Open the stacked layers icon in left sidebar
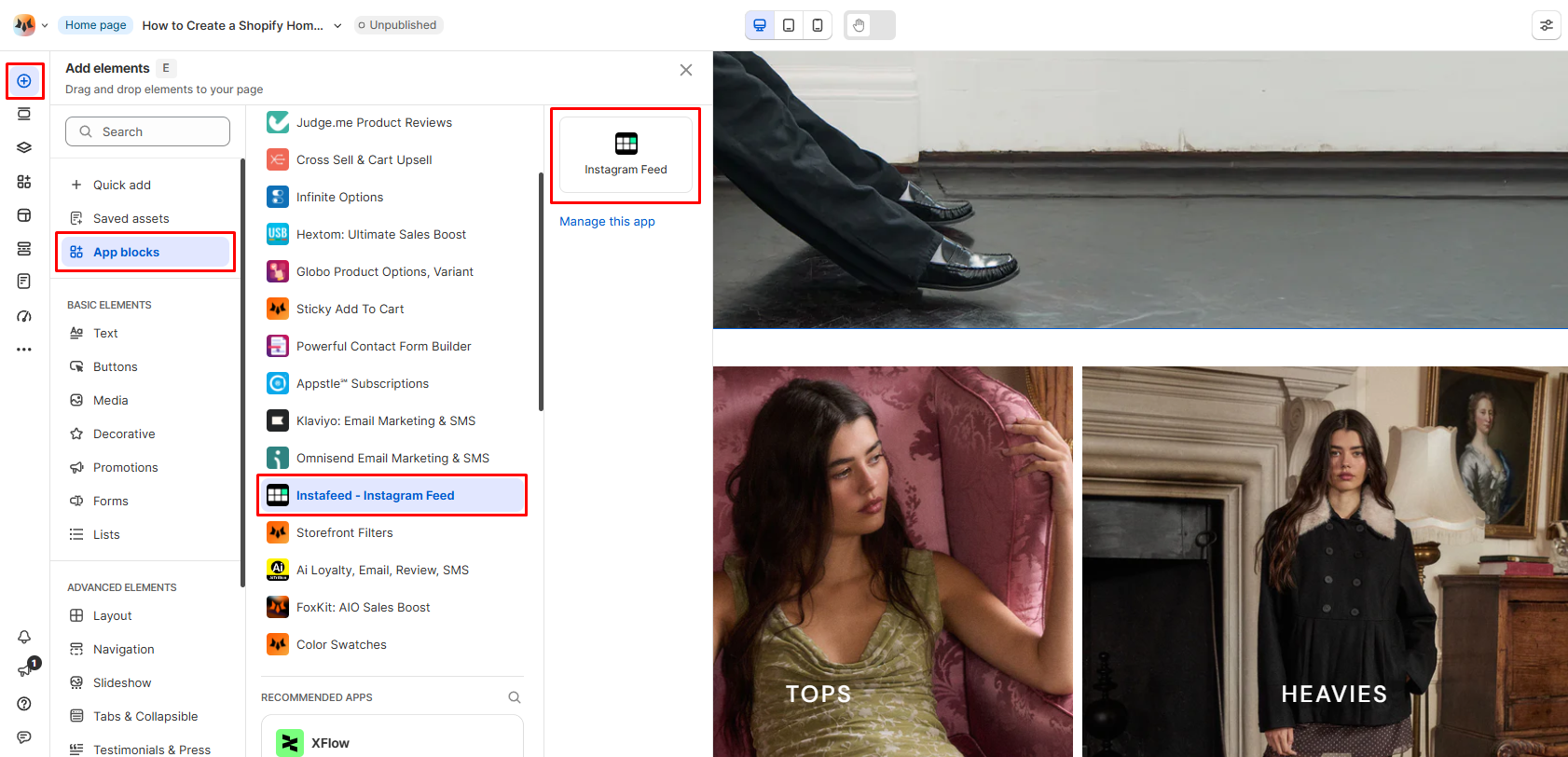The image size is (1568, 757). click(x=24, y=147)
